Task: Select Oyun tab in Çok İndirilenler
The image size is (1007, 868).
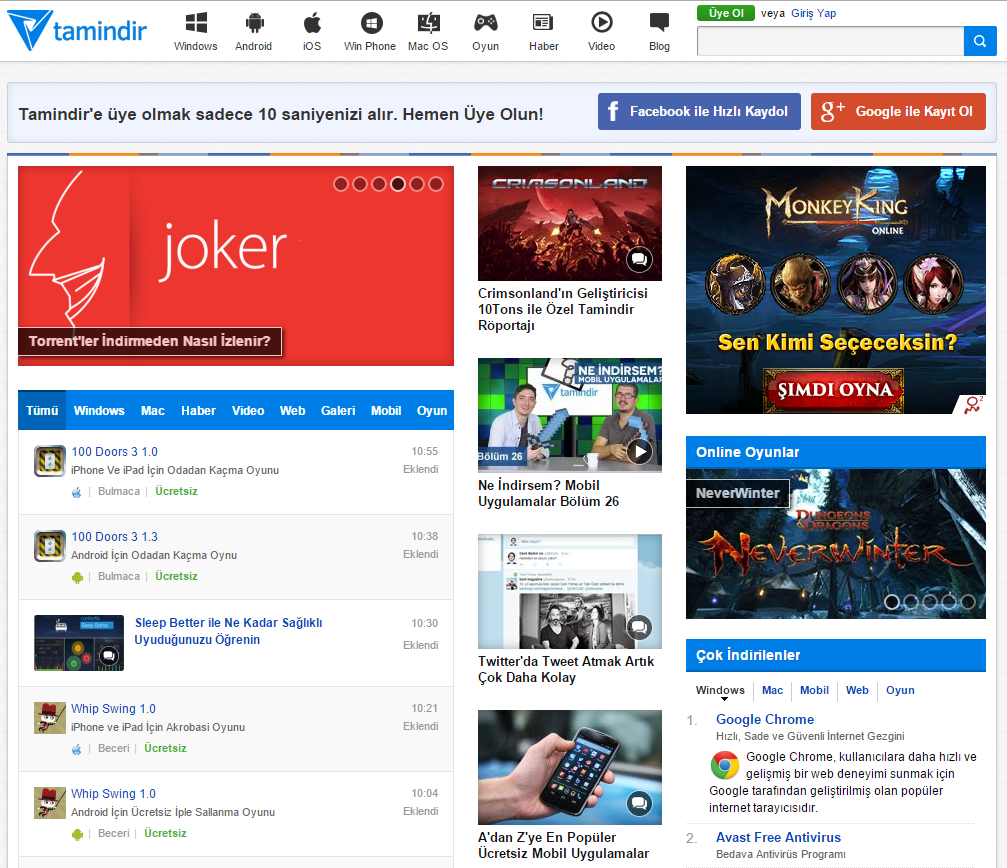Action: [x=900, y=690]
